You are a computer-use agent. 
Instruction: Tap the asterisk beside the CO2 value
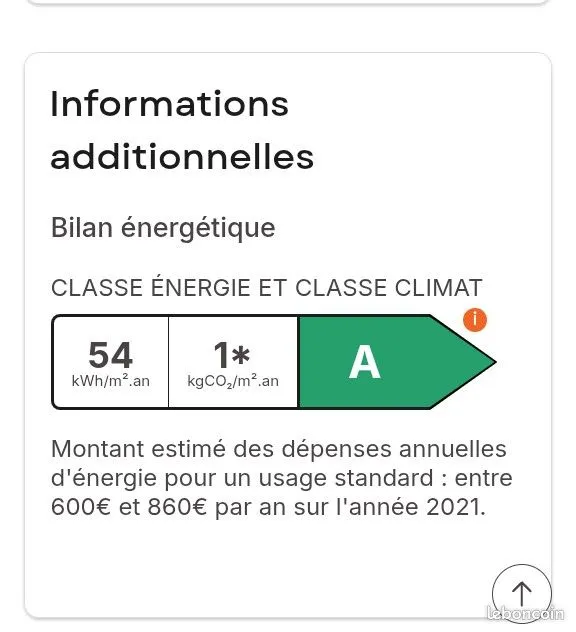point(241,356)
